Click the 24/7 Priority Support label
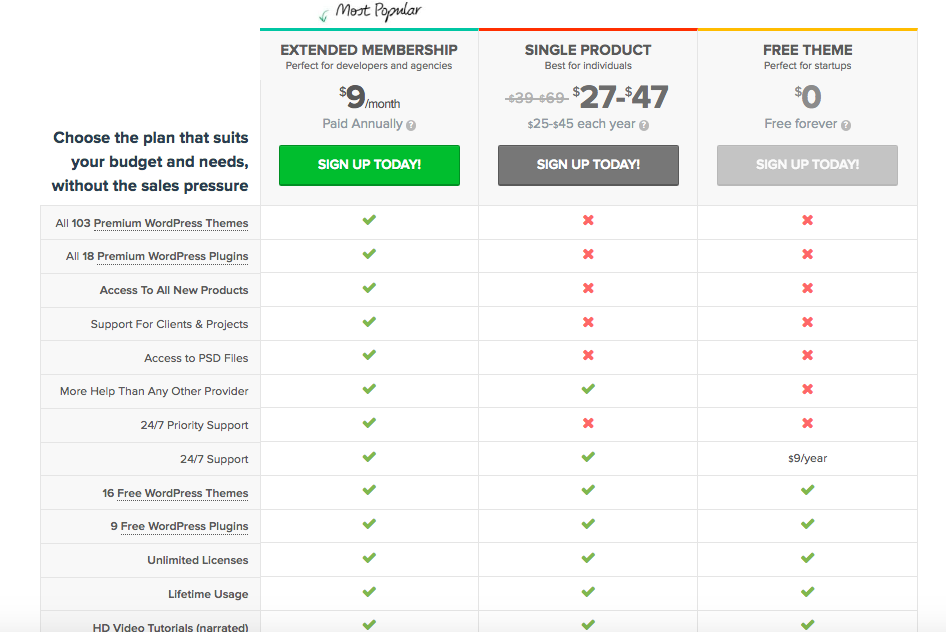Viewport: 946px width, 632px height. 194,425
